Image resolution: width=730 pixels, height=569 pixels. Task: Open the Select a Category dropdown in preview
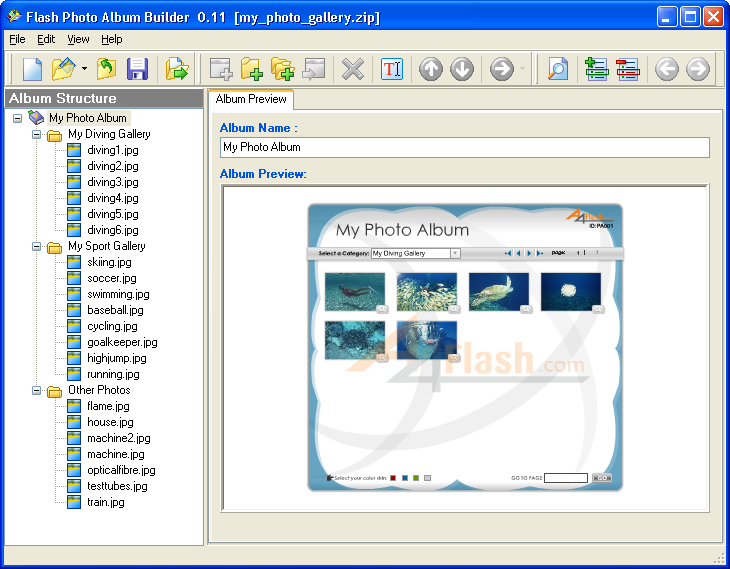(455, 254)
